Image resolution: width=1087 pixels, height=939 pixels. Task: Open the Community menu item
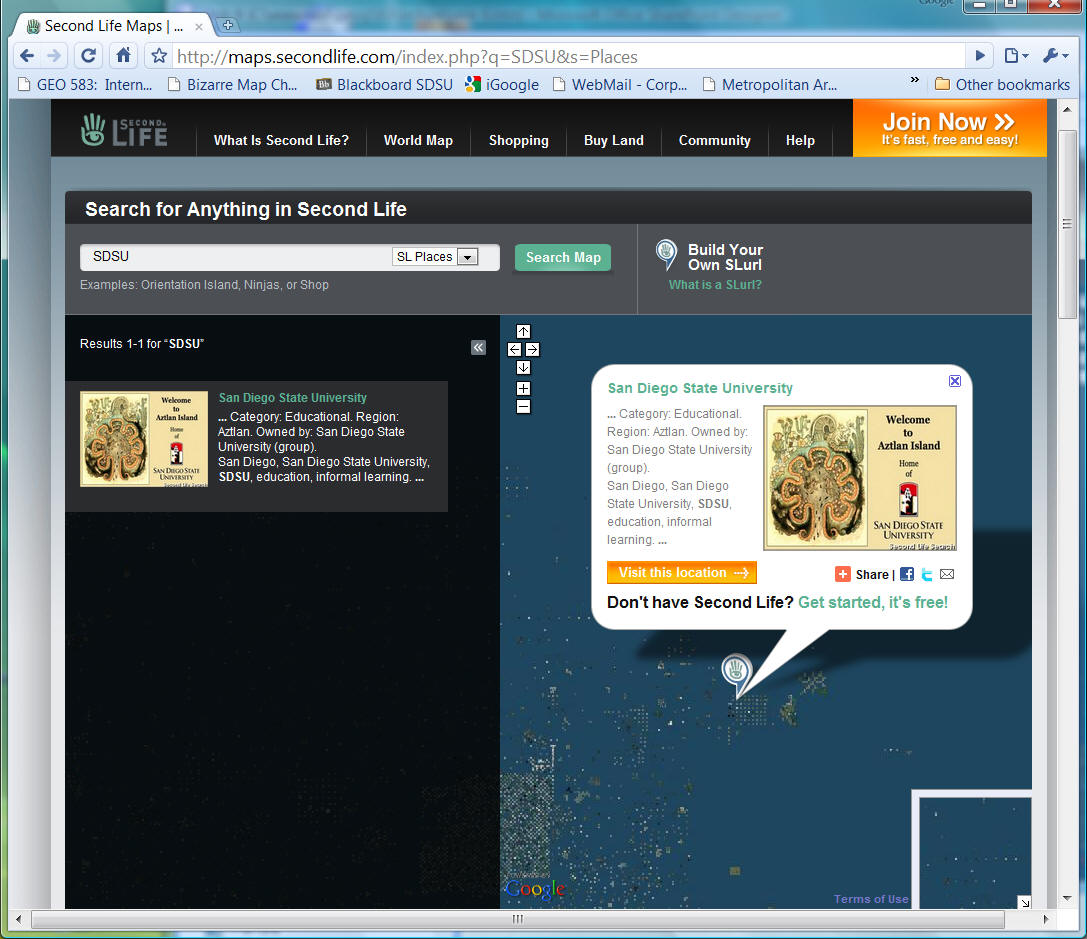coord(714,140)
